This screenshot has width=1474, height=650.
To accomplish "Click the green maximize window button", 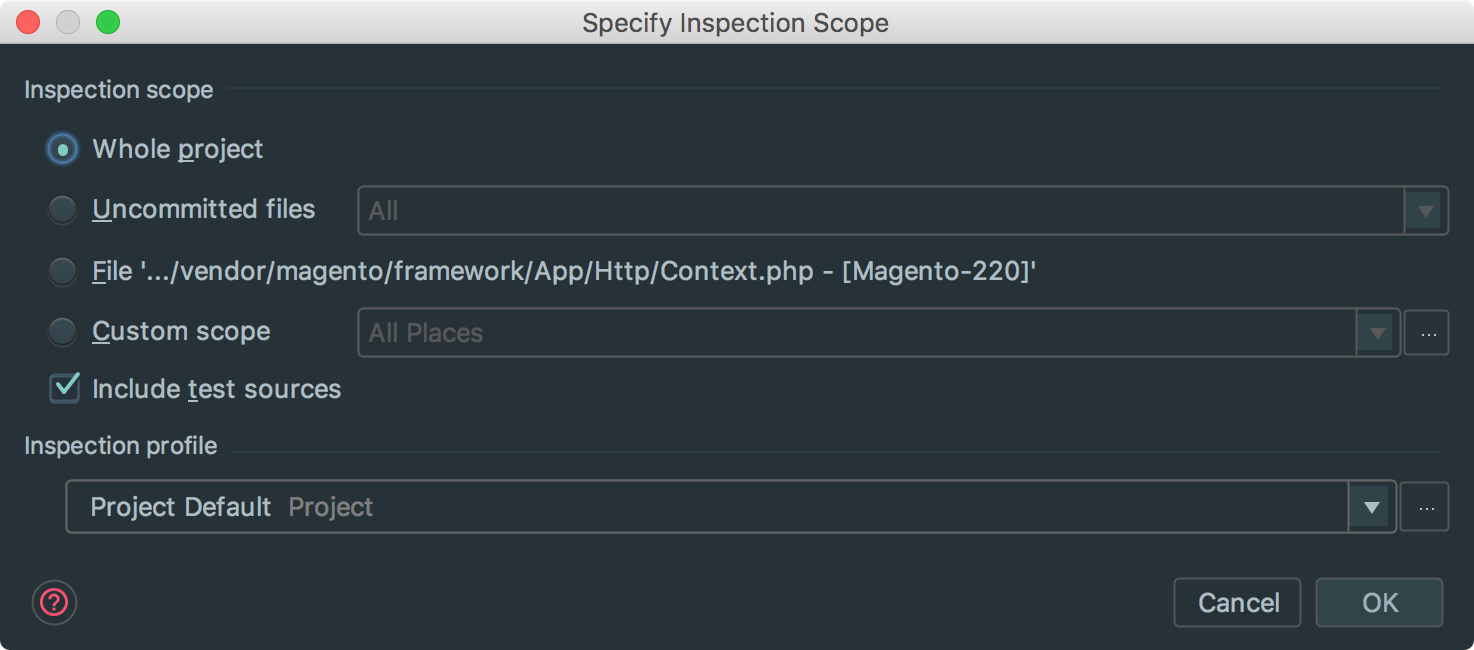I will coord(108,22).
